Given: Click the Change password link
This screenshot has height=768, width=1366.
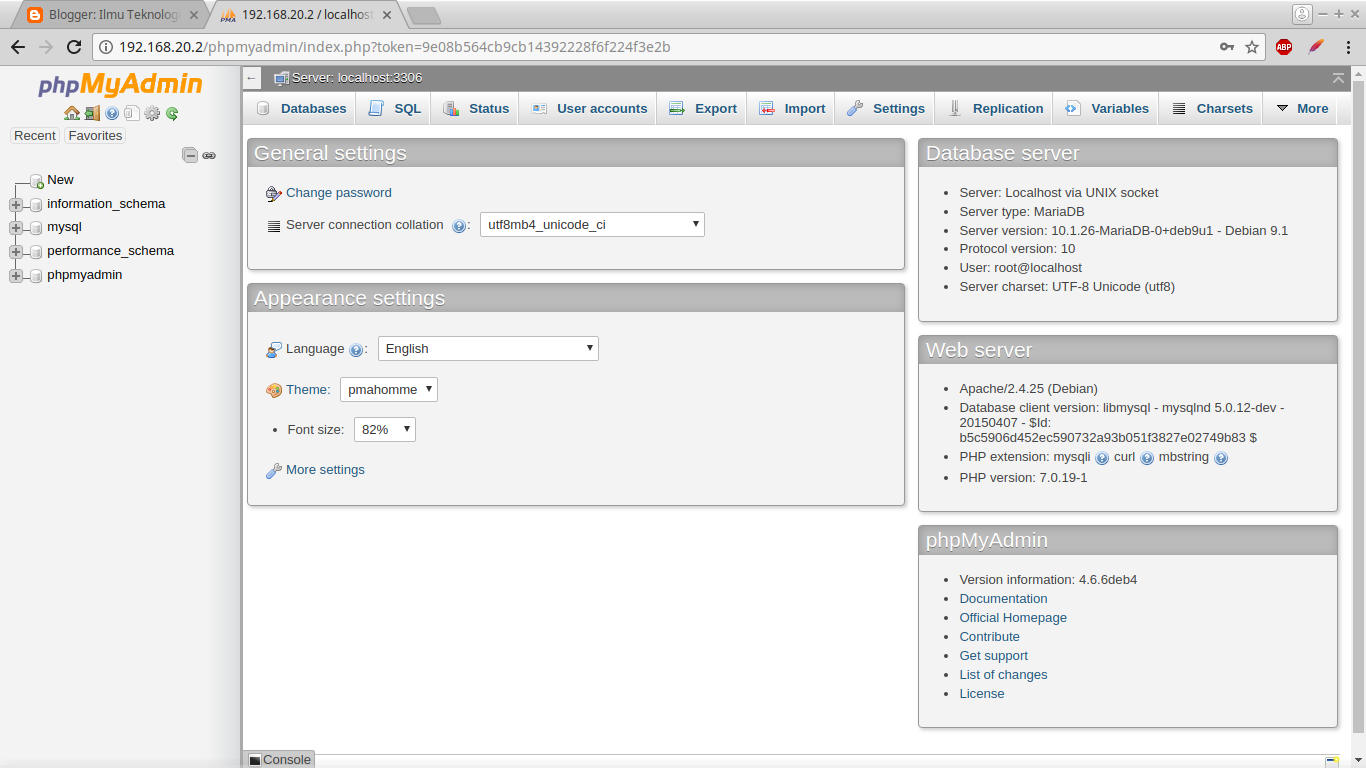Looking at the screenshot, I should [x=339, y=193].
